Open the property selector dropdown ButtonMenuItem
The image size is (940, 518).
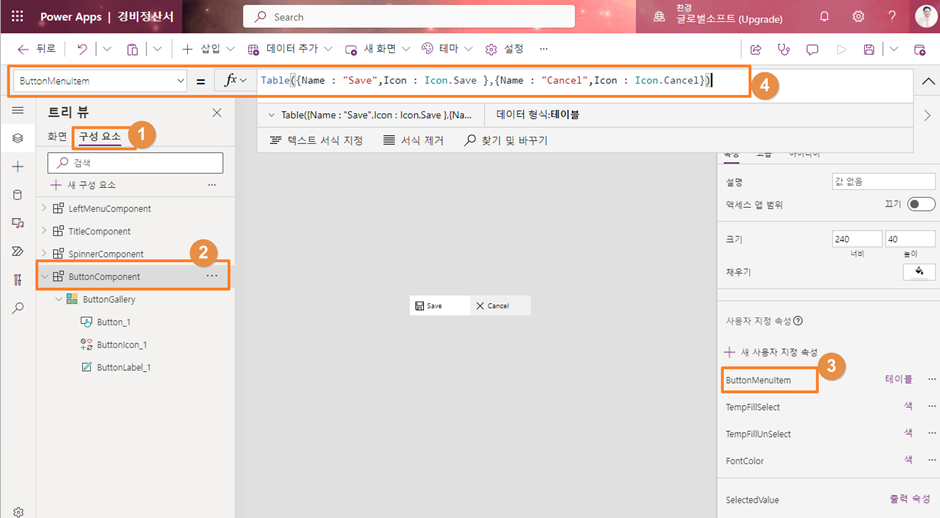click(100, 81)
